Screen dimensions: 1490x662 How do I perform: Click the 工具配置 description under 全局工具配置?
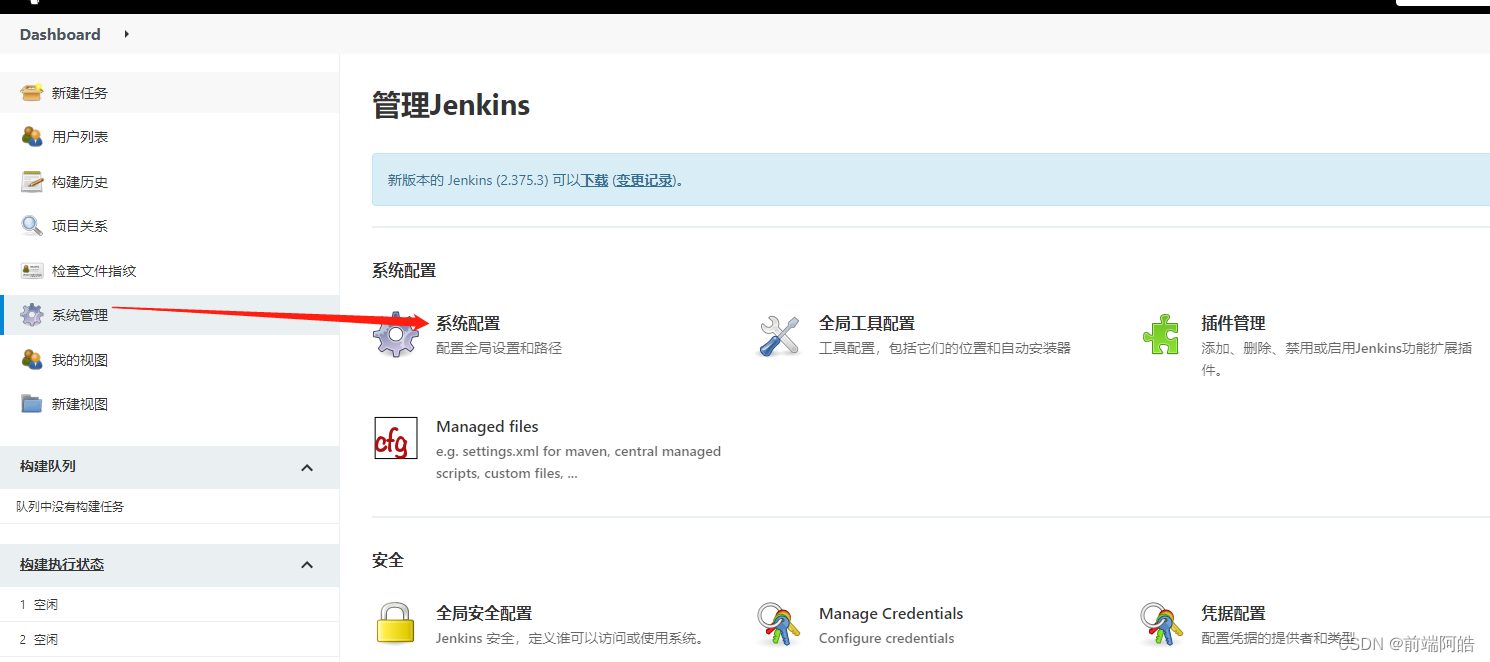pyautogui.click(x=945, y=348)
